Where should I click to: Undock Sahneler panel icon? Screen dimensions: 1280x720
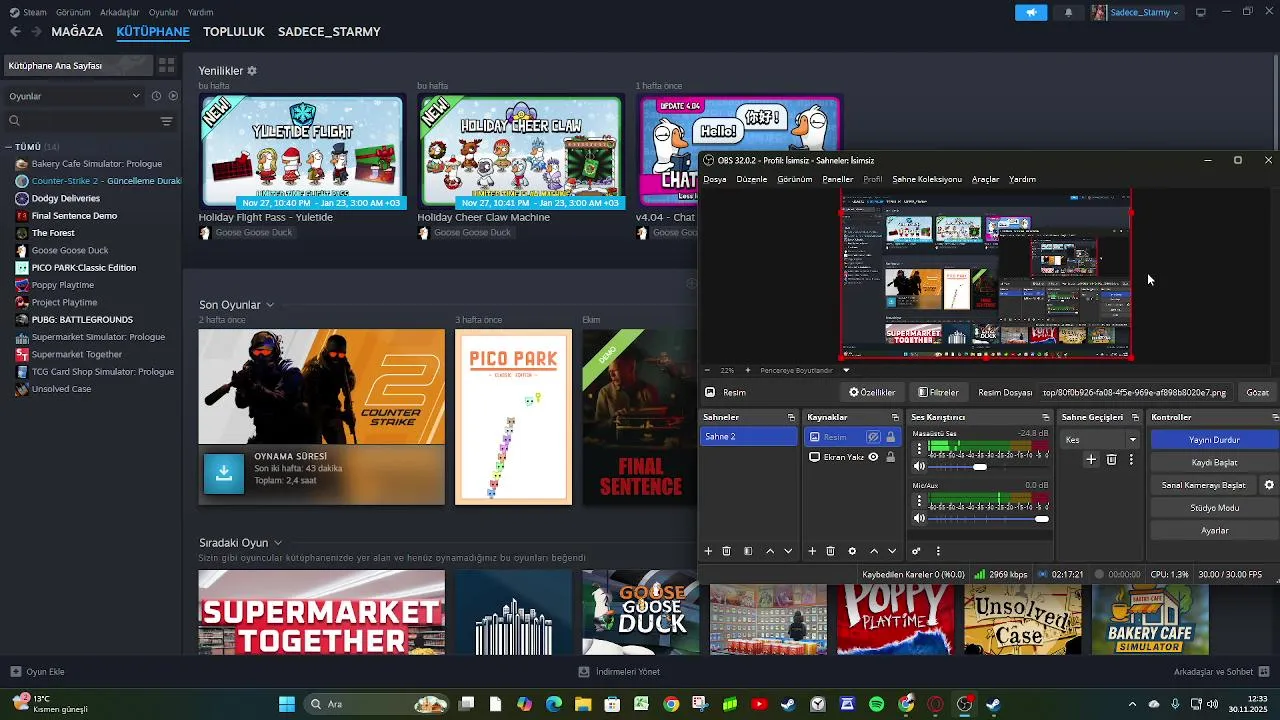[791, 417]
